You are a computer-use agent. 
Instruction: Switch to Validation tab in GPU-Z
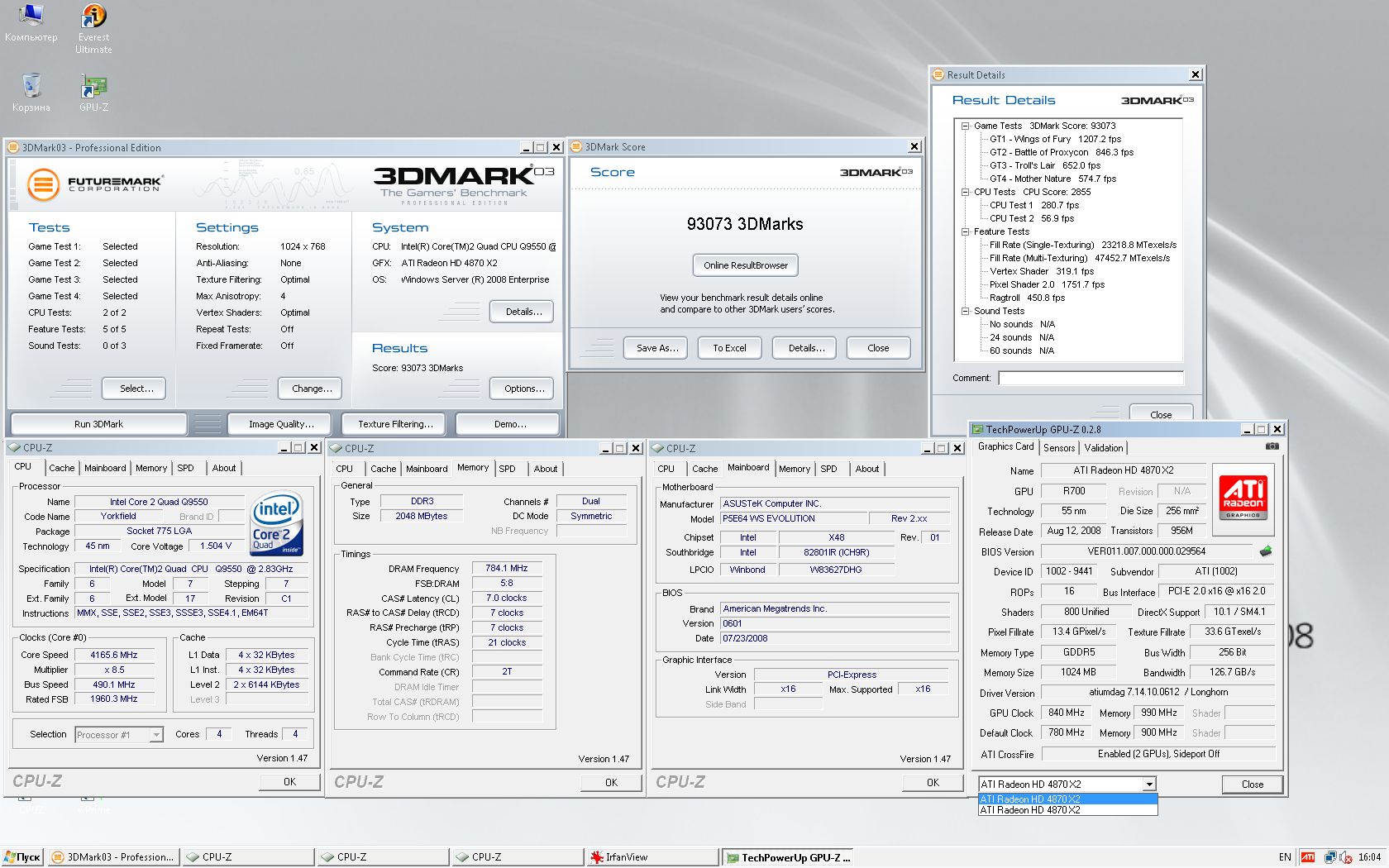pos(1104,448)
